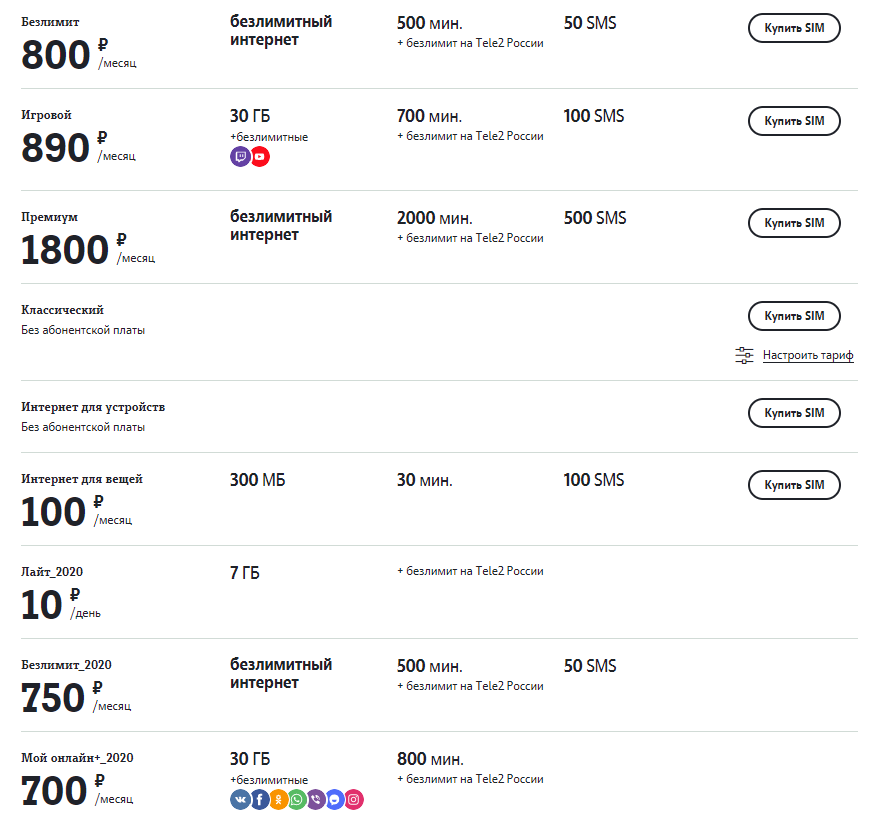Click the Facebook icon
This screenshot has width=879, height=824.
259,799
